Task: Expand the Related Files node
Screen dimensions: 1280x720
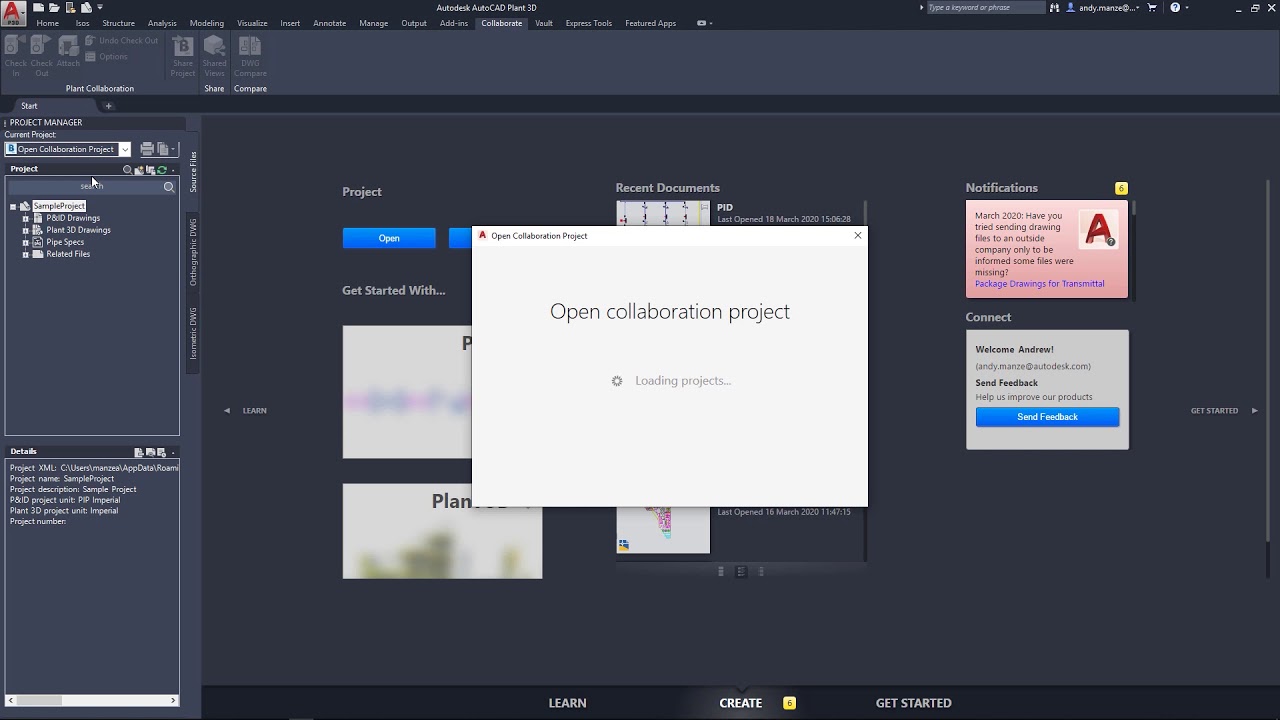Action: point(26,254)
